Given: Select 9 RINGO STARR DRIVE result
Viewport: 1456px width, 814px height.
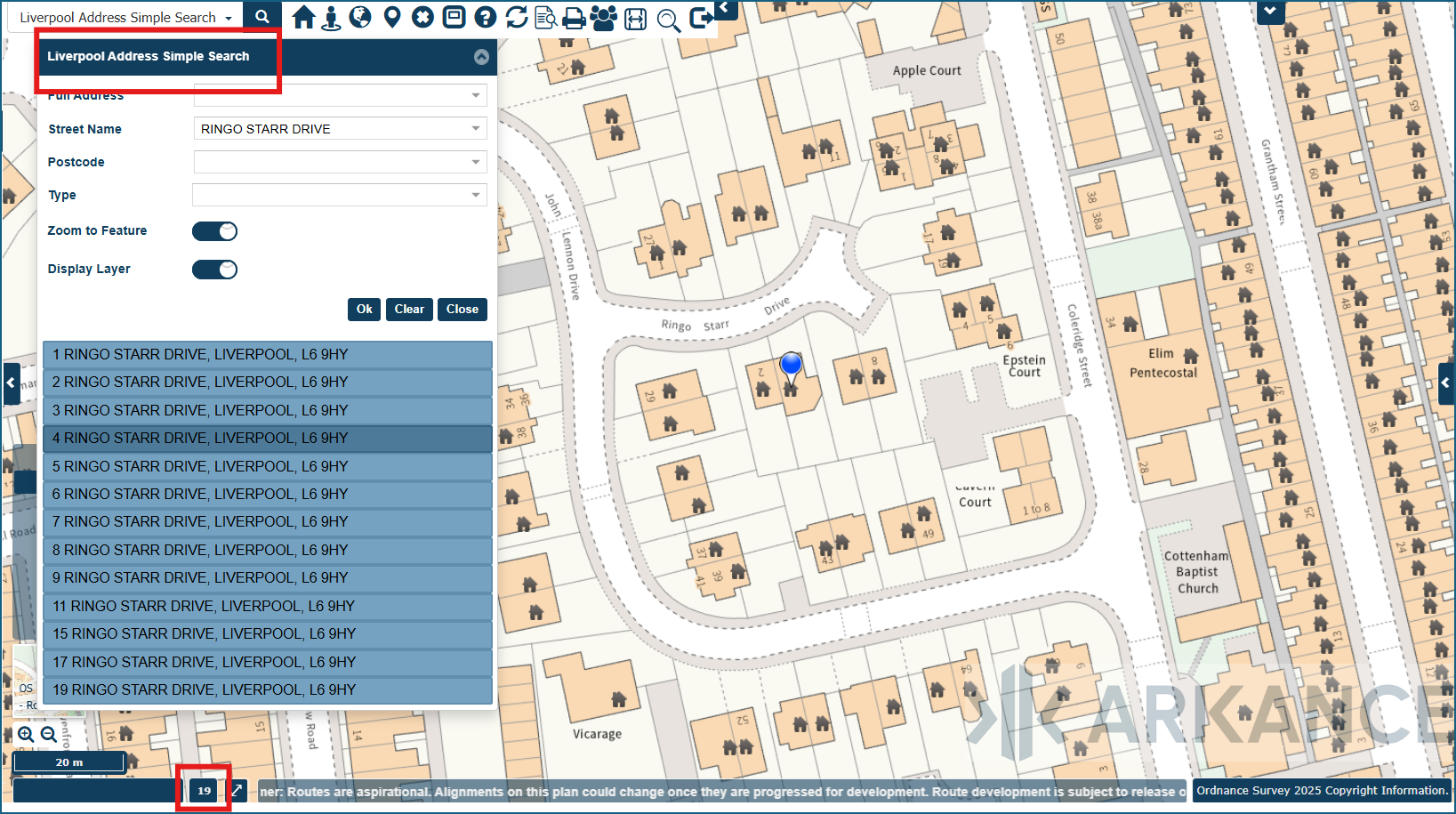Looking at the screenshot, I should pos(268,577).
